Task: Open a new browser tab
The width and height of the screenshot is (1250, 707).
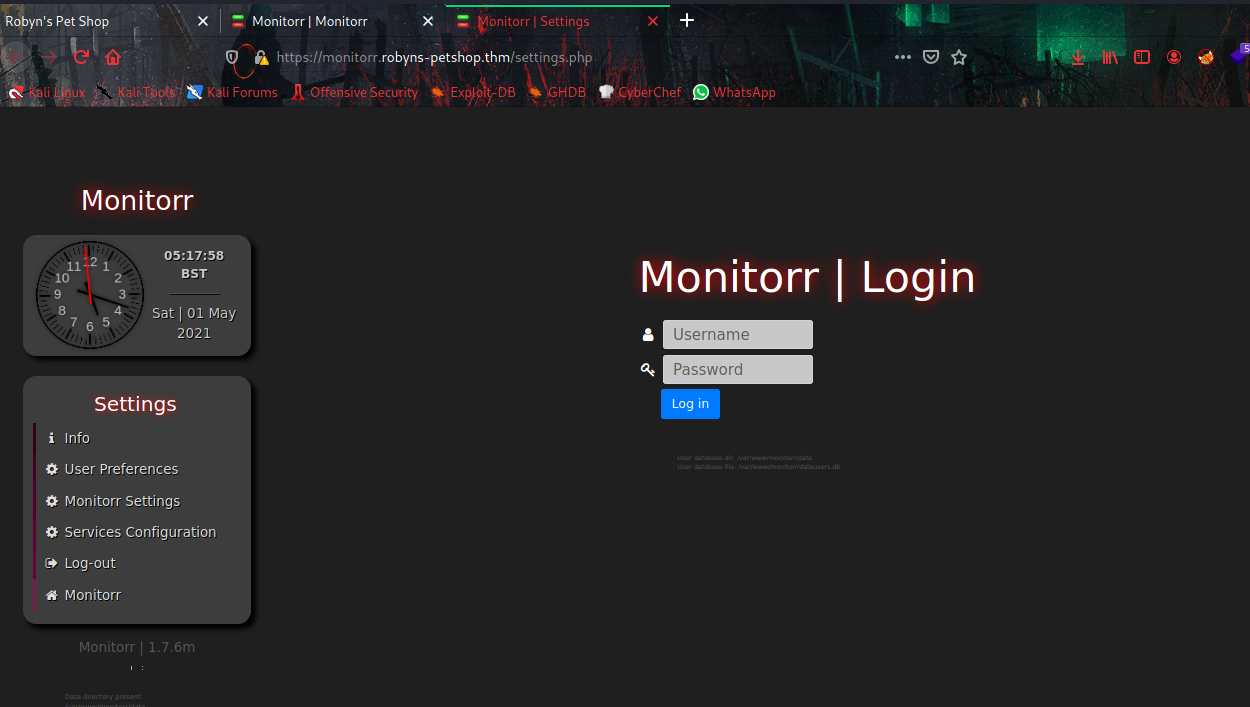Action: [687, 21]
